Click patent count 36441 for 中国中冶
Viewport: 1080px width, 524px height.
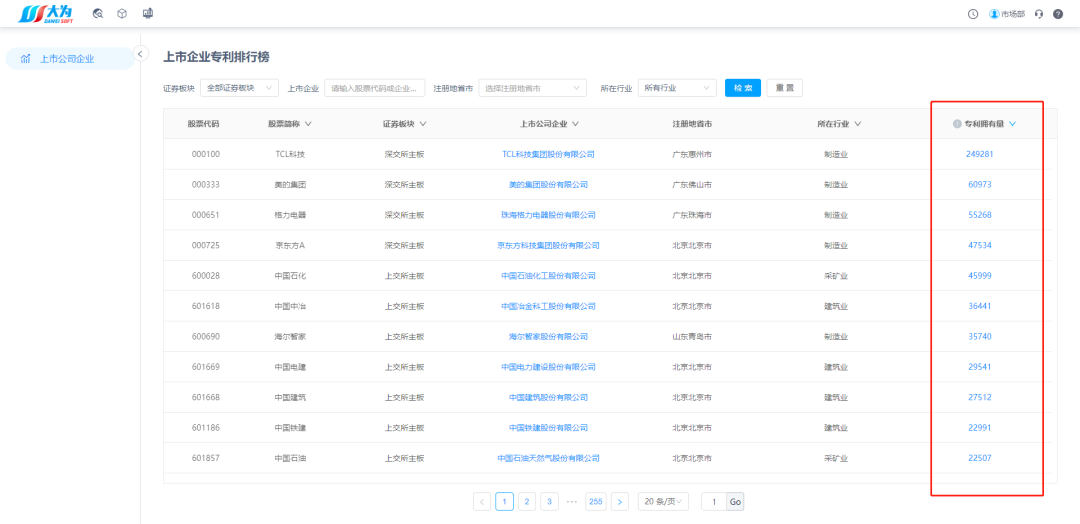pyautogui.click(x=979, y=306)
